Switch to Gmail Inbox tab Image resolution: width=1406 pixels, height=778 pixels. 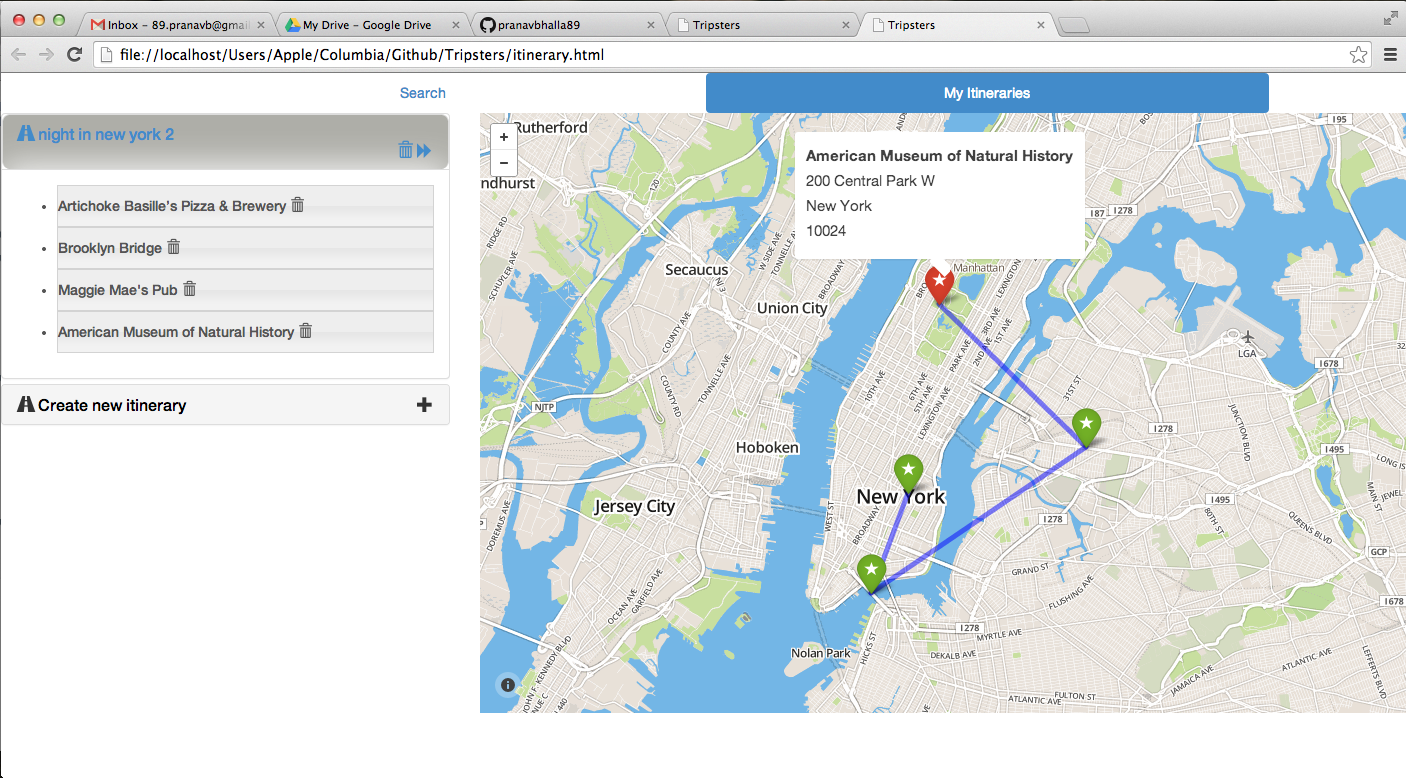173,25
